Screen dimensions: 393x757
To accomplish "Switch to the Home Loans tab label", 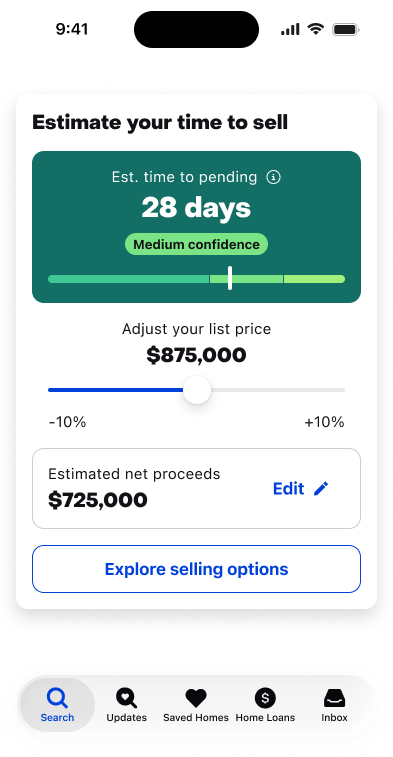I will (x=265, y=718).
